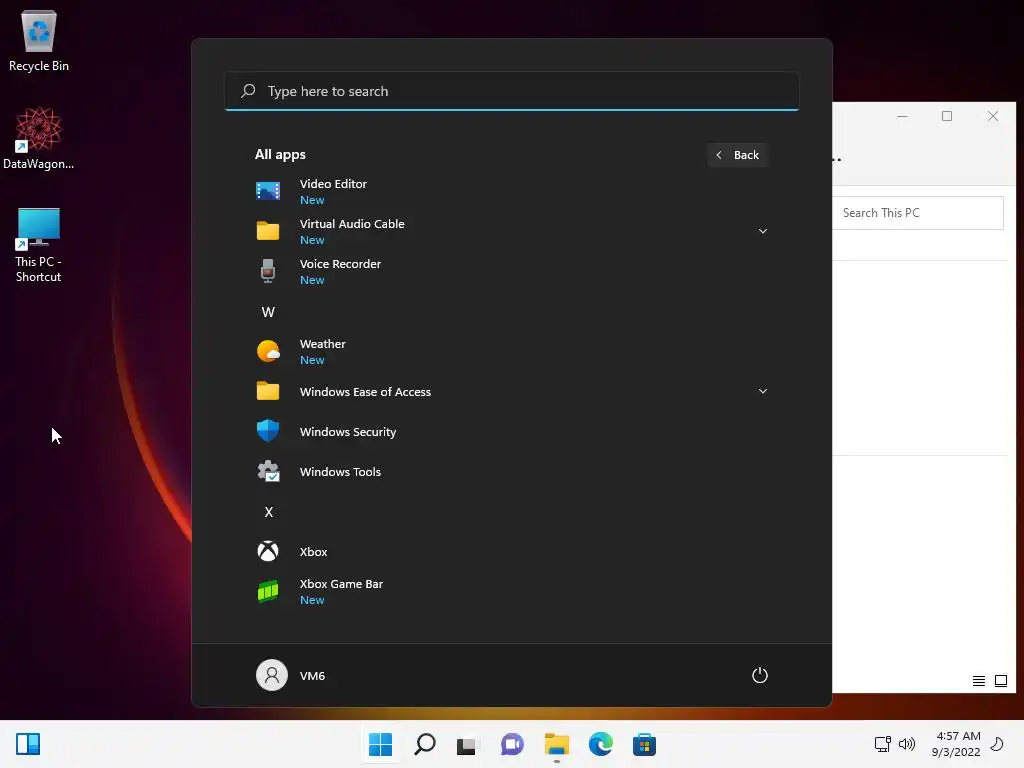Open the Windows Ease of Access folder icon
Viewport: 1024px width, 768px height.
(x=268, y=391)
